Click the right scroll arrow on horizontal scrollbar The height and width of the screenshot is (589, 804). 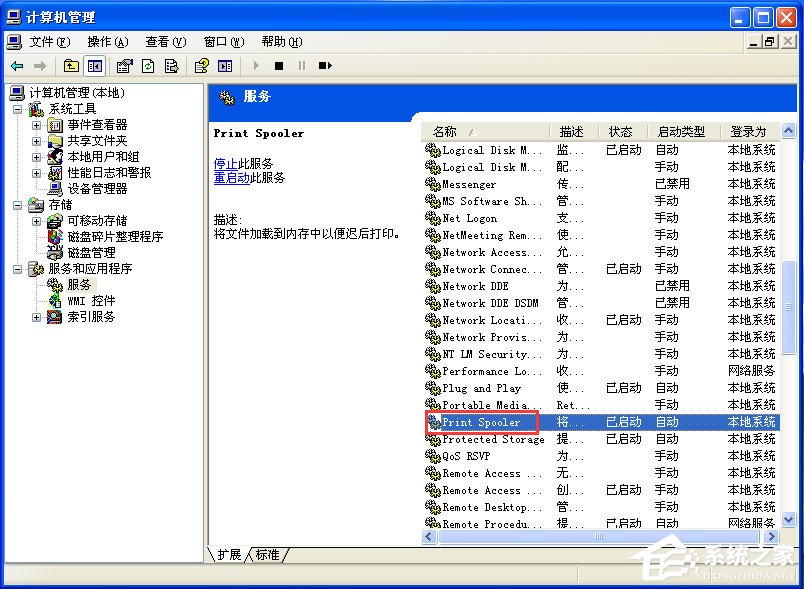point(773,536)
